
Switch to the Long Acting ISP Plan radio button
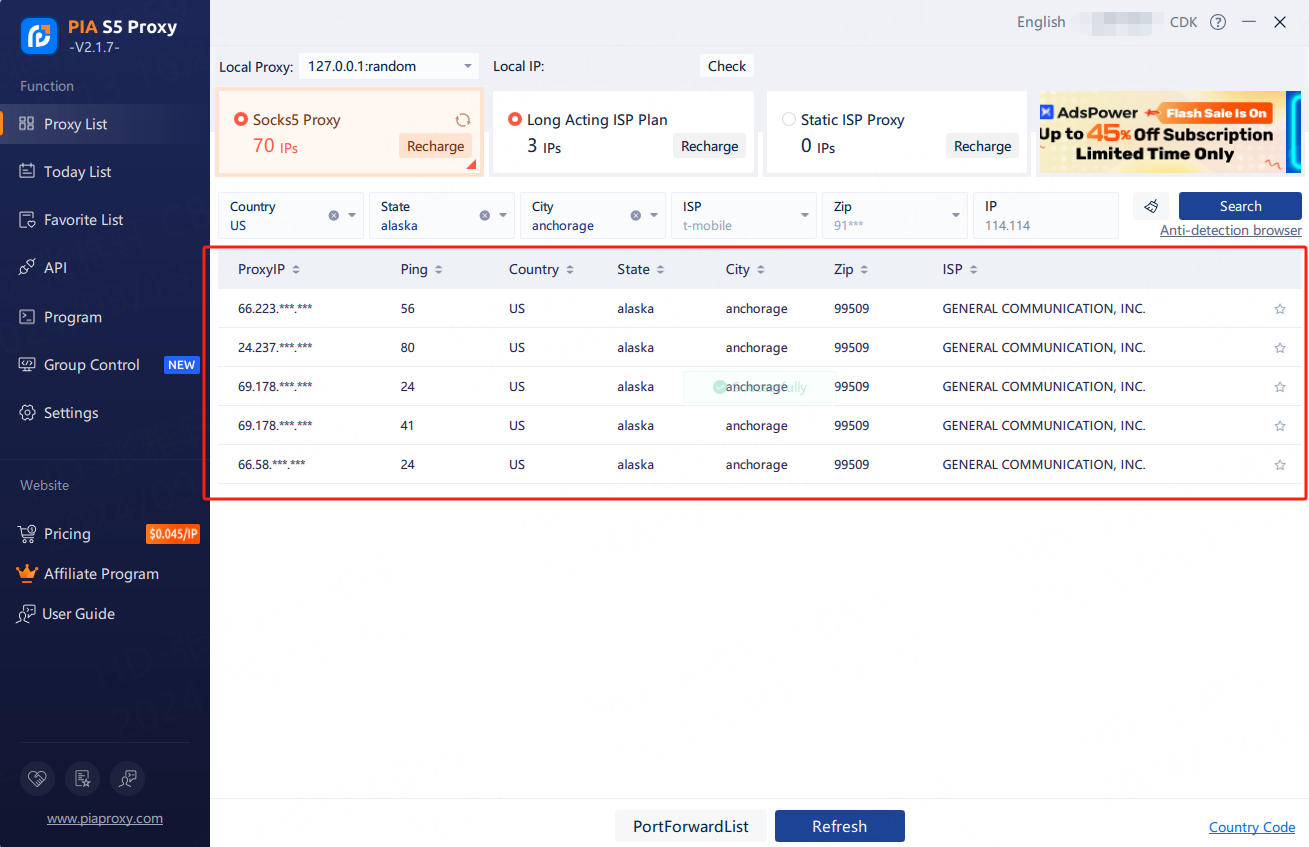pyautogui.click(x=514, y=119)
